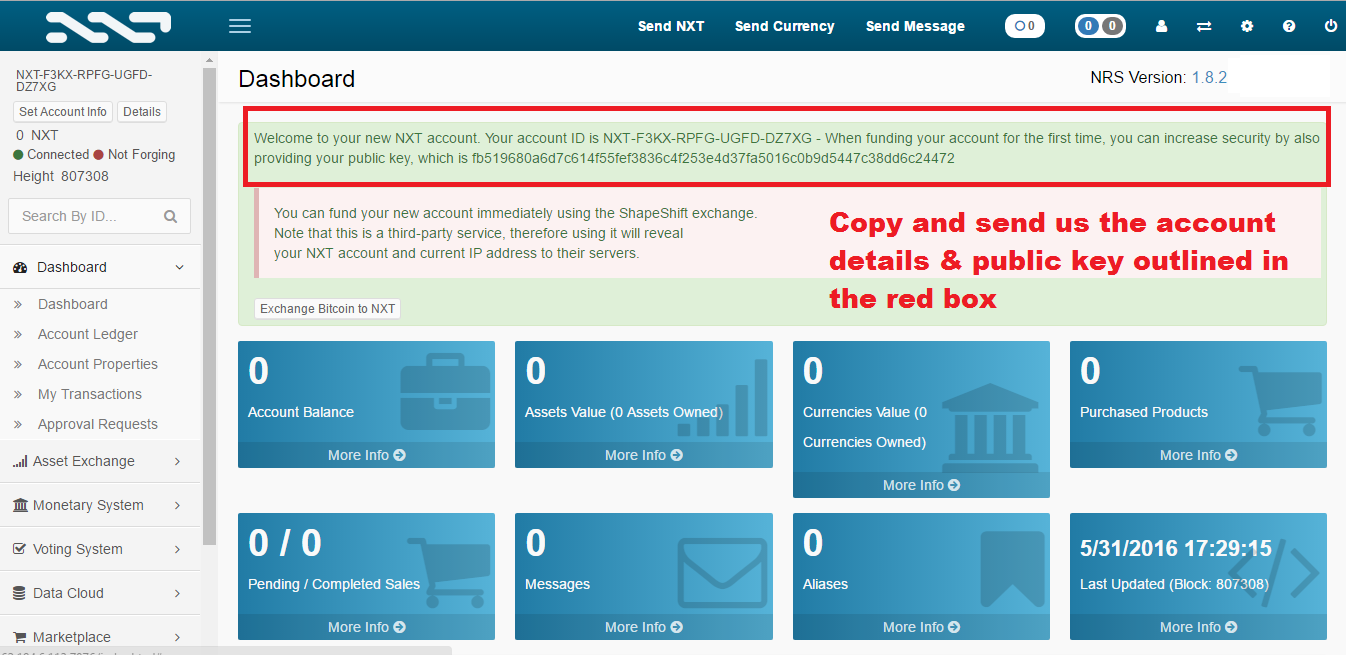
Task: Expand the Monetary System section chevron
Action: [177, 505]
